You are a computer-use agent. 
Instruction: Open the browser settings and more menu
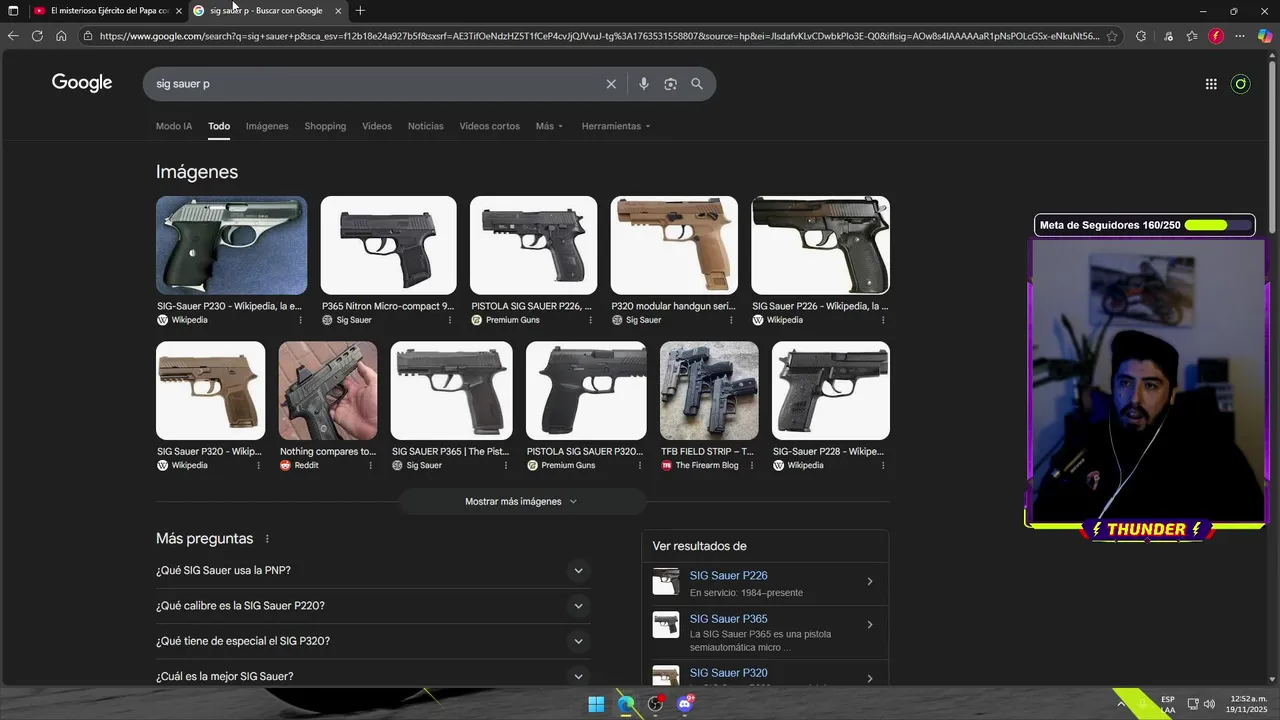click(x=1240, y=36)
